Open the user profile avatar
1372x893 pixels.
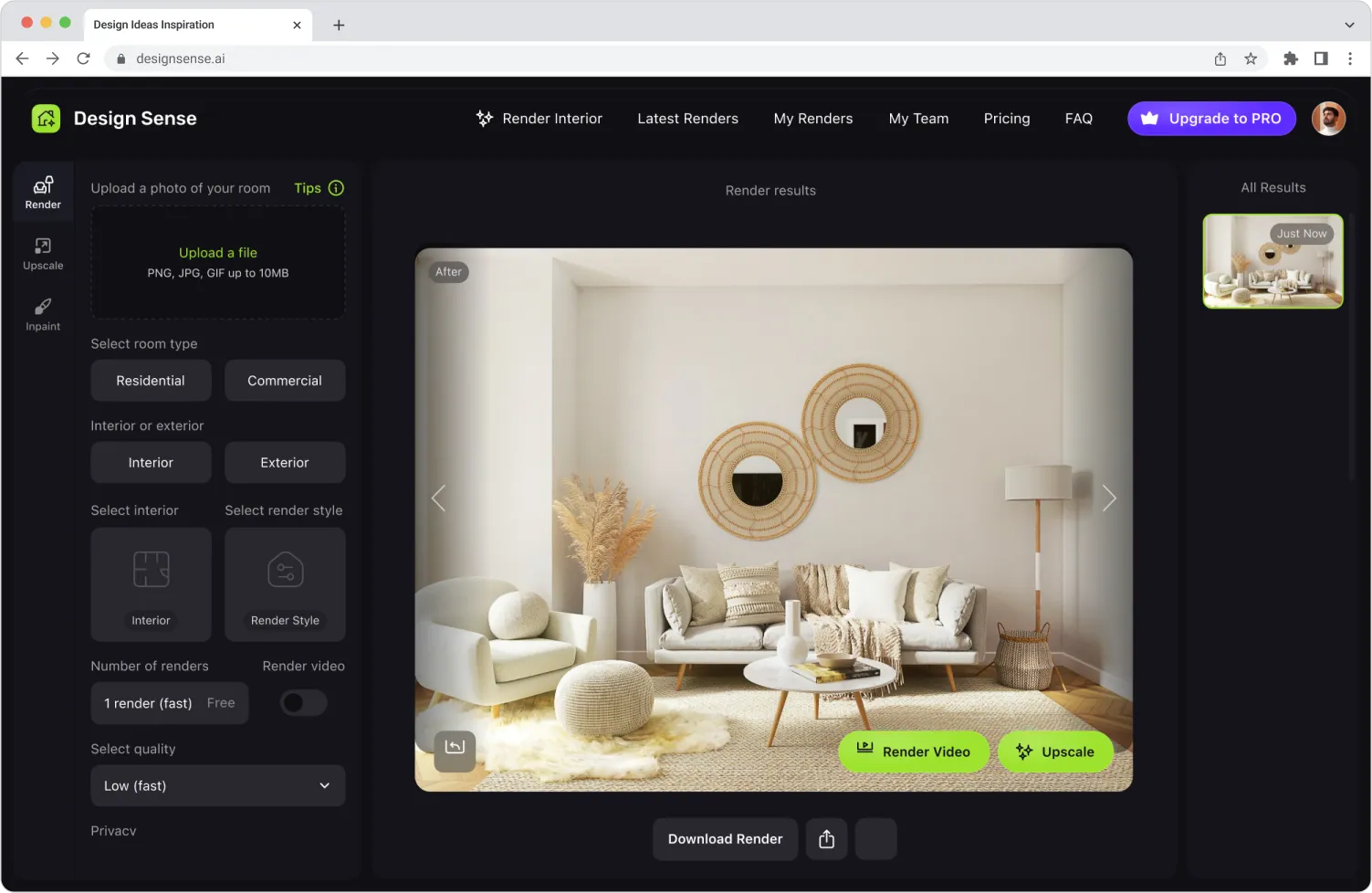(1328, 119)
